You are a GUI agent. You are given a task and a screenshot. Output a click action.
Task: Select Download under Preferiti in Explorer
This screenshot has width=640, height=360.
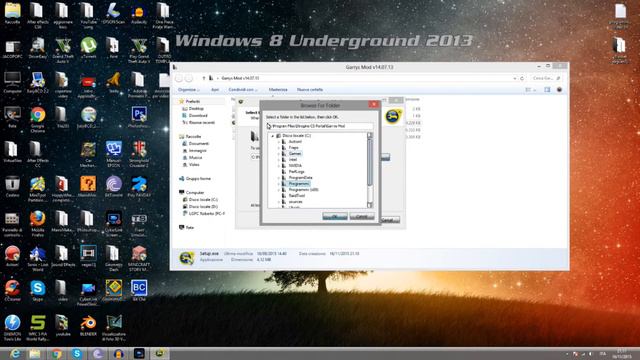tap(198, 116)
